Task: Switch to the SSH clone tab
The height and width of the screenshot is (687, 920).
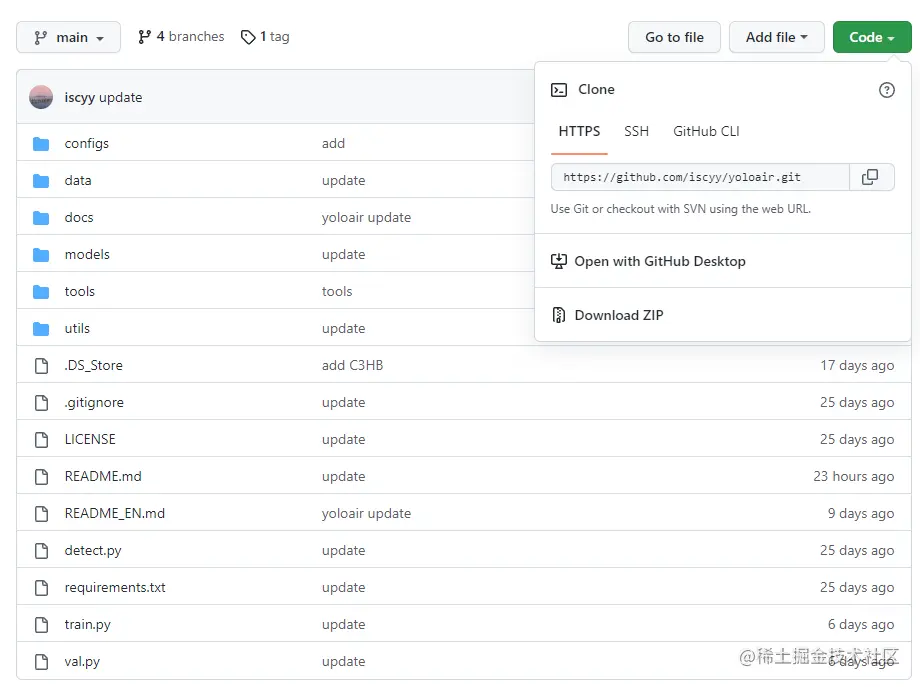Action: tap(637, 131)
